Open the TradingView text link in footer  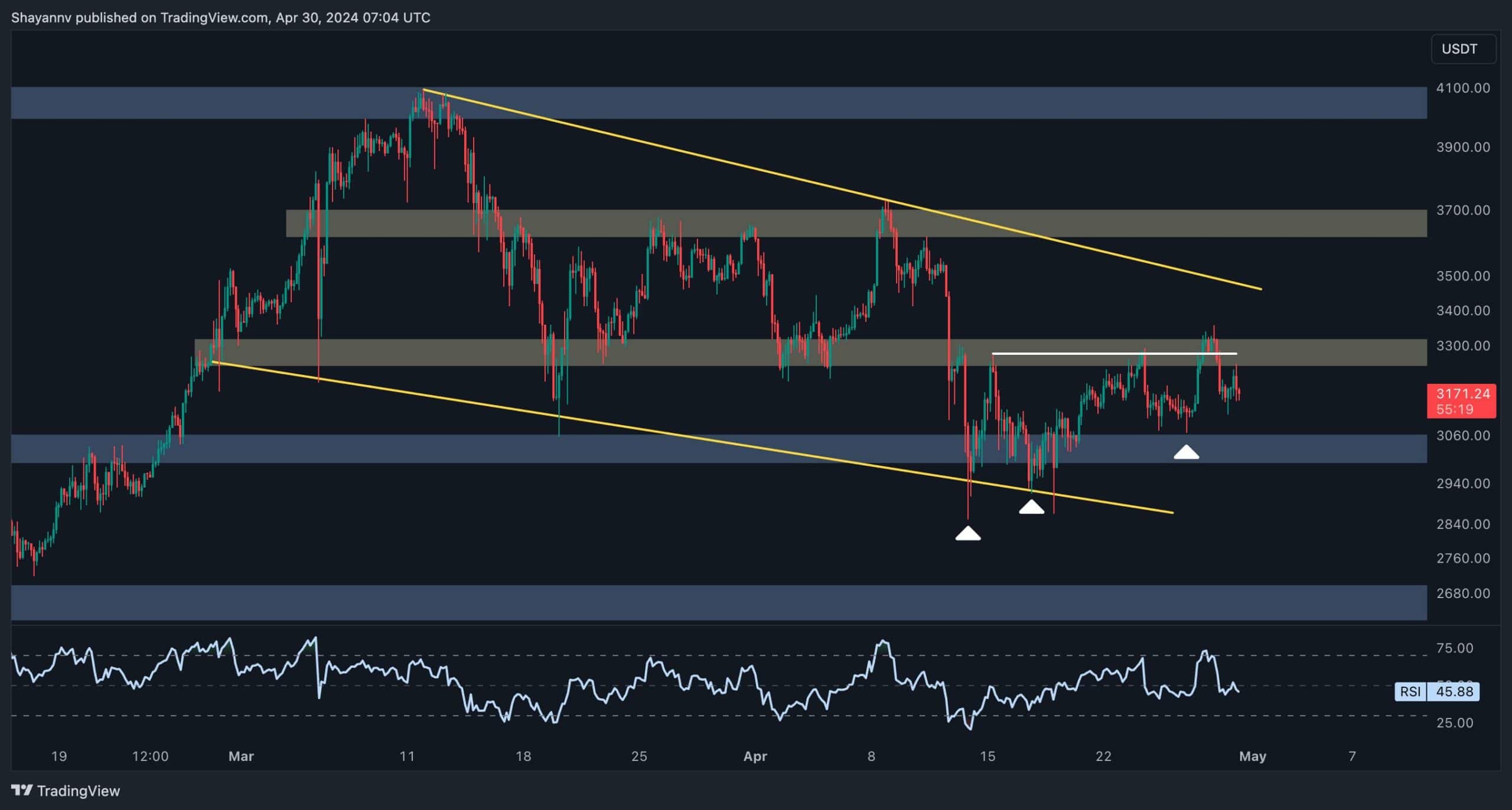[x=78, y=791]
